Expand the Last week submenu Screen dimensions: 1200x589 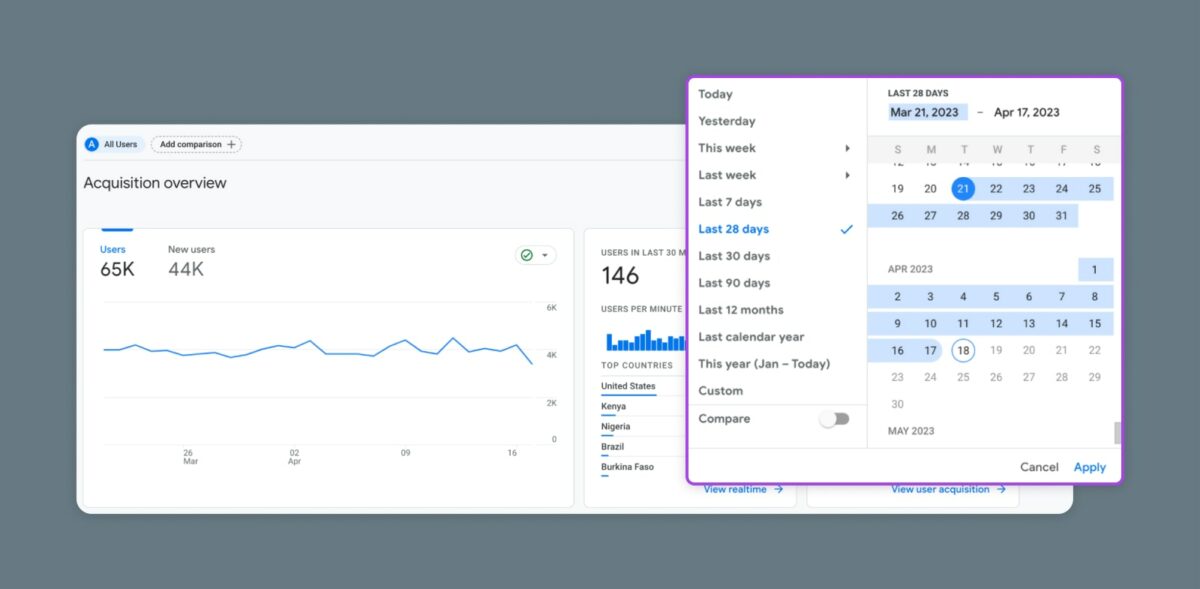pos(847,174)
